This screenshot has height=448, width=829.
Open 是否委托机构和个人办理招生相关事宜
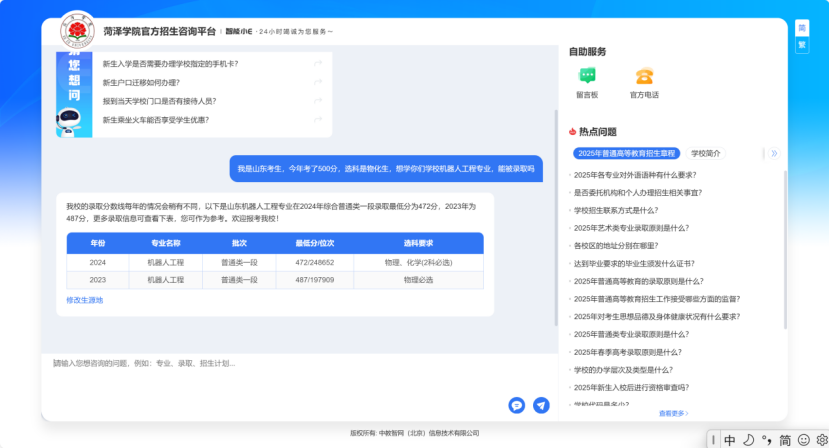[638, 193]
